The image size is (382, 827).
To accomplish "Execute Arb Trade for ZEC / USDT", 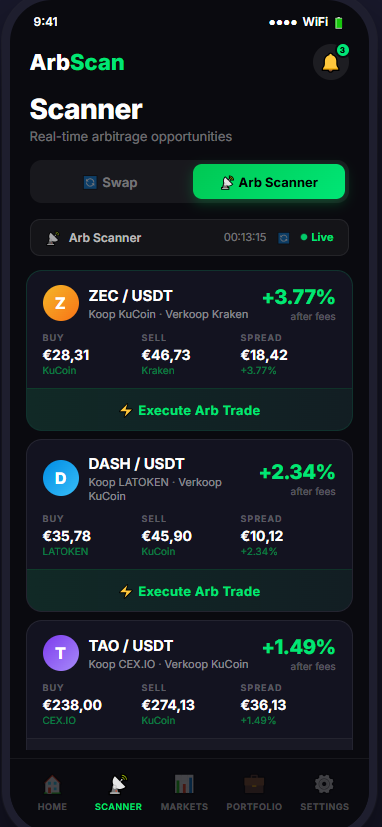I will pyautogui.click(x=189, y=410).
